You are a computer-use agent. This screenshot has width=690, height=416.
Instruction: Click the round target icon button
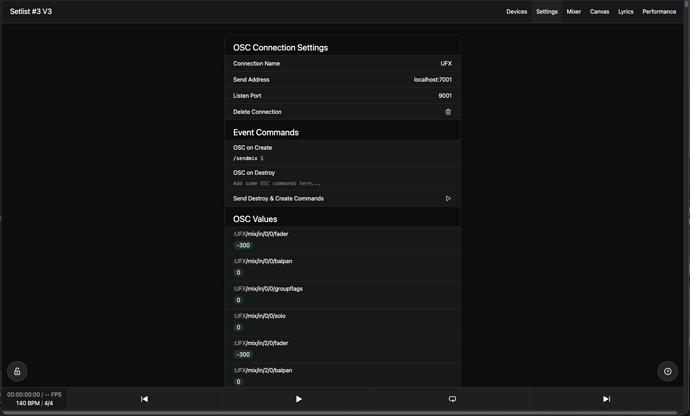[x=668, y=371]
